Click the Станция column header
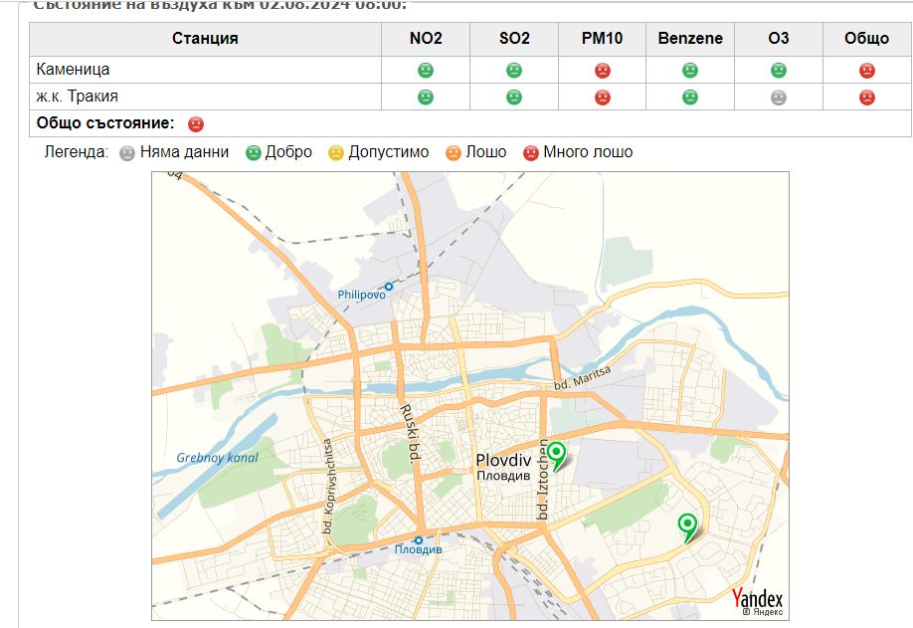The height and width of the screenshot is (628, 913). coord(205,39)
